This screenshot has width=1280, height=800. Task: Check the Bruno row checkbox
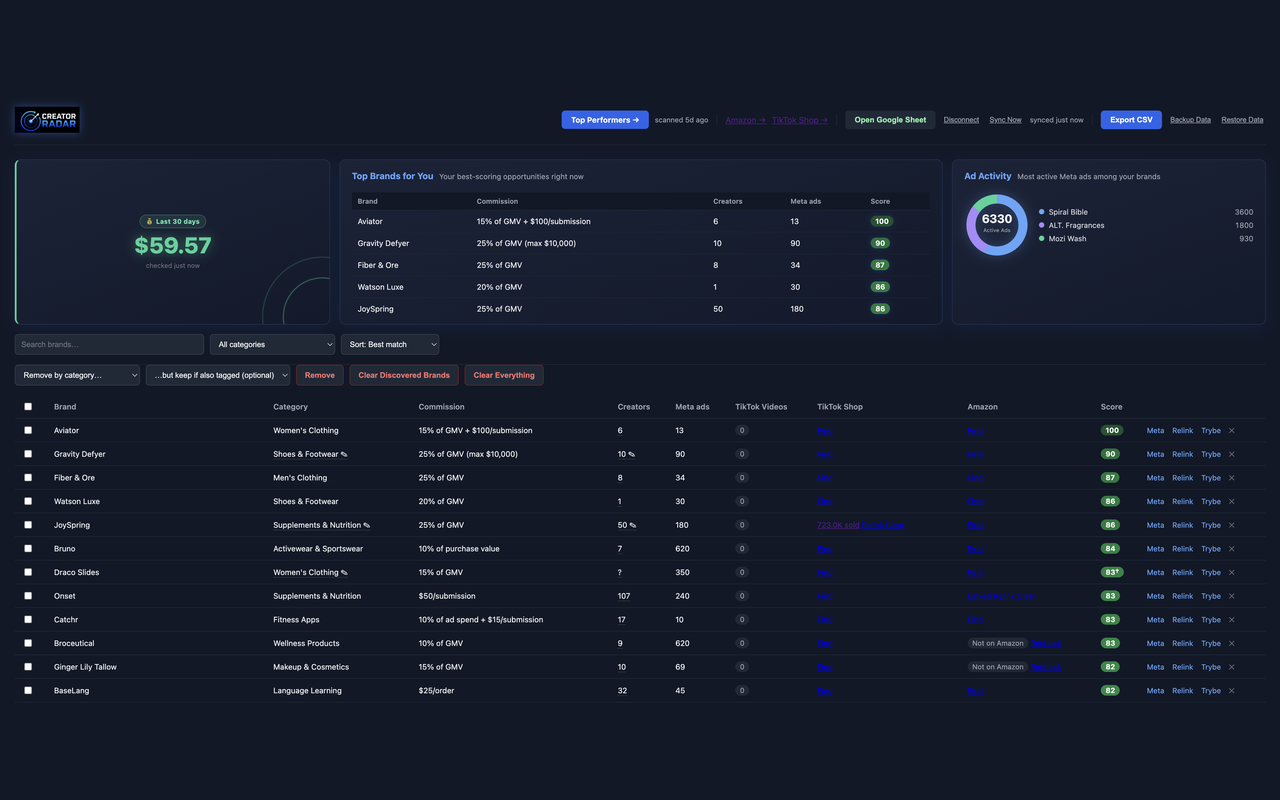(x=28, y=549)
